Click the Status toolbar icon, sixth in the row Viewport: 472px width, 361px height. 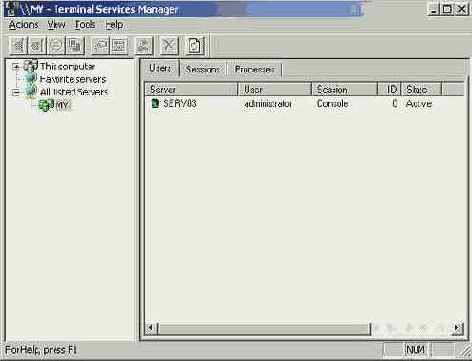(119, 45)
